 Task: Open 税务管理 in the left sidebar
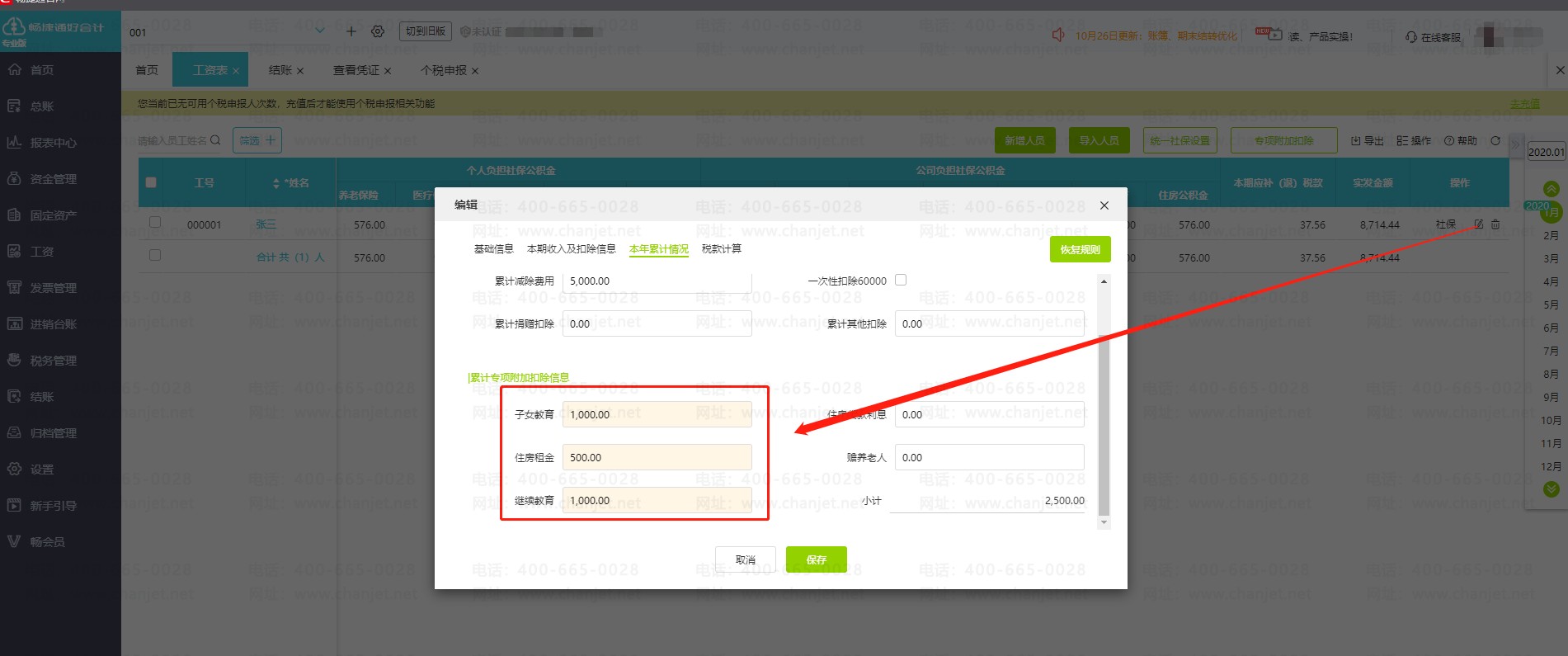pos(53,361)
